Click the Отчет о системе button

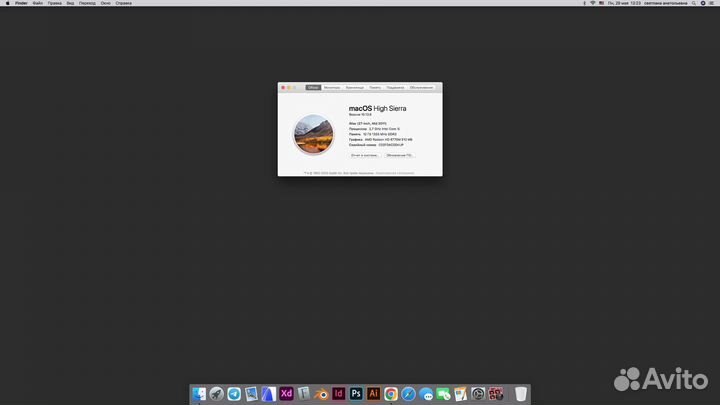tap(365, 155)
